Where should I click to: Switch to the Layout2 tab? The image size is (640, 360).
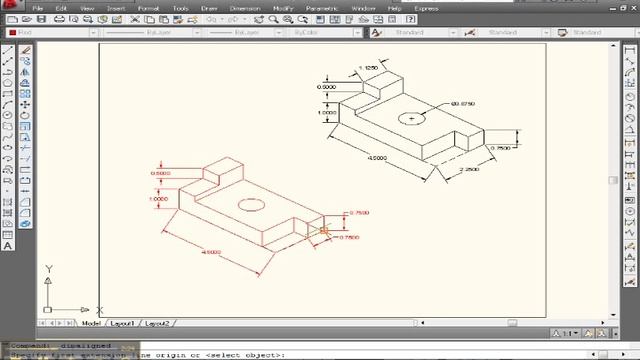pyautogui.click(x=157, y=323)
